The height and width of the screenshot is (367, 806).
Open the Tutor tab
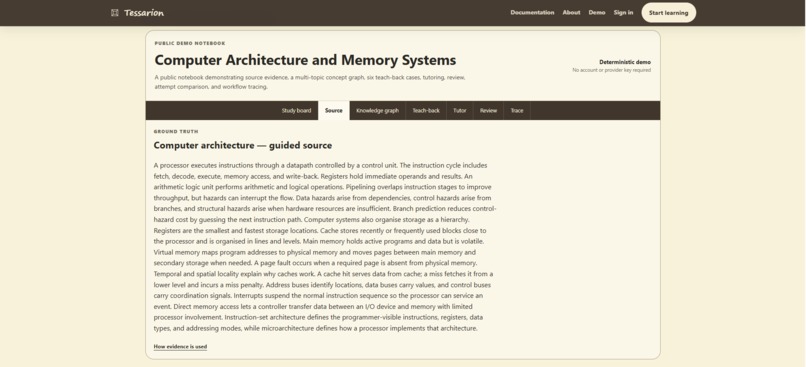coord(460,111)
